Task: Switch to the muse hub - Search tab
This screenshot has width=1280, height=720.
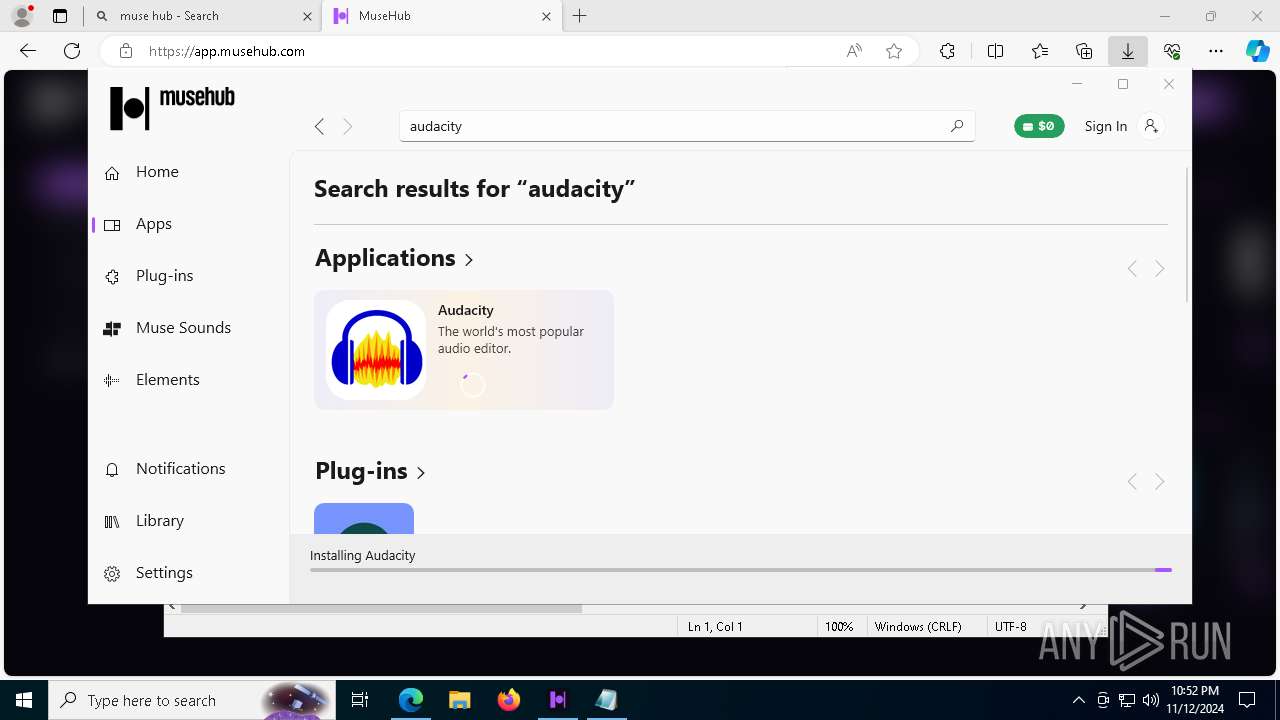Action: (201, 16)
